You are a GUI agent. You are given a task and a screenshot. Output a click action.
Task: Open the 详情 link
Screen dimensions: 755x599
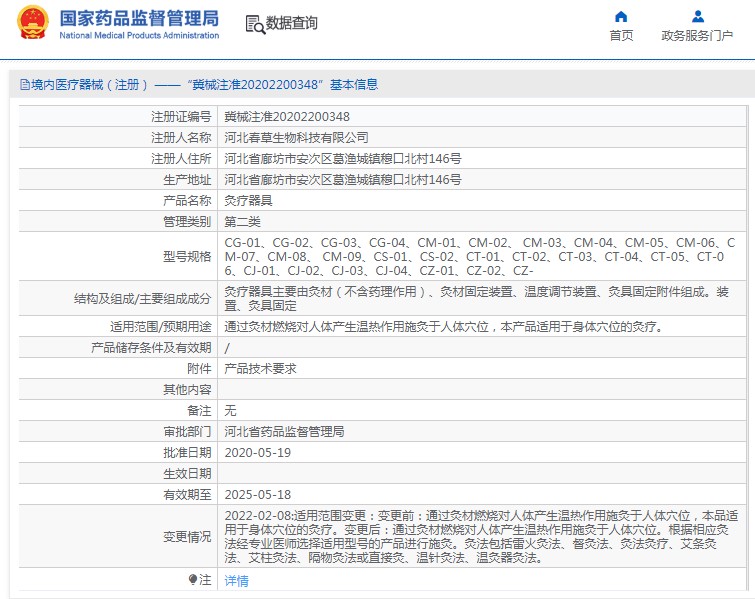point(236,581)
